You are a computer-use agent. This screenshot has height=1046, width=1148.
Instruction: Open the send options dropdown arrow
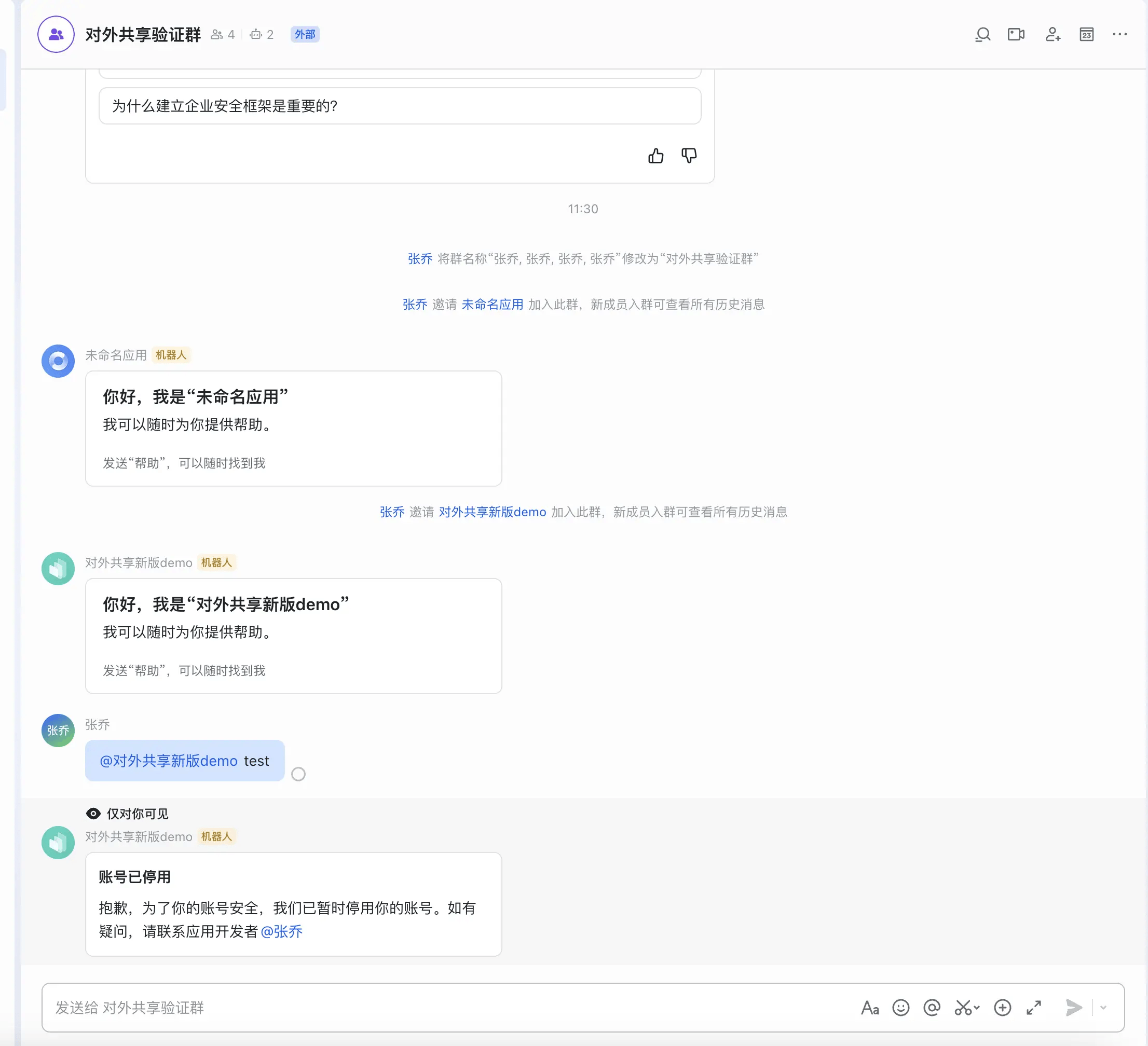pyautogui.click(x=1103, y=1008)
